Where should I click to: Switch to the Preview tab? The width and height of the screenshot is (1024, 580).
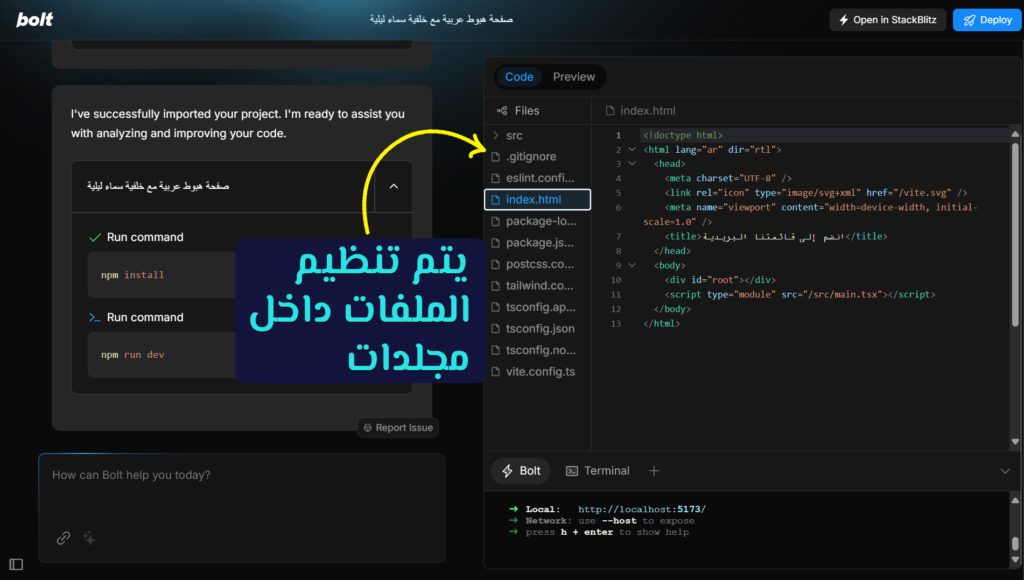pos(573,77)
